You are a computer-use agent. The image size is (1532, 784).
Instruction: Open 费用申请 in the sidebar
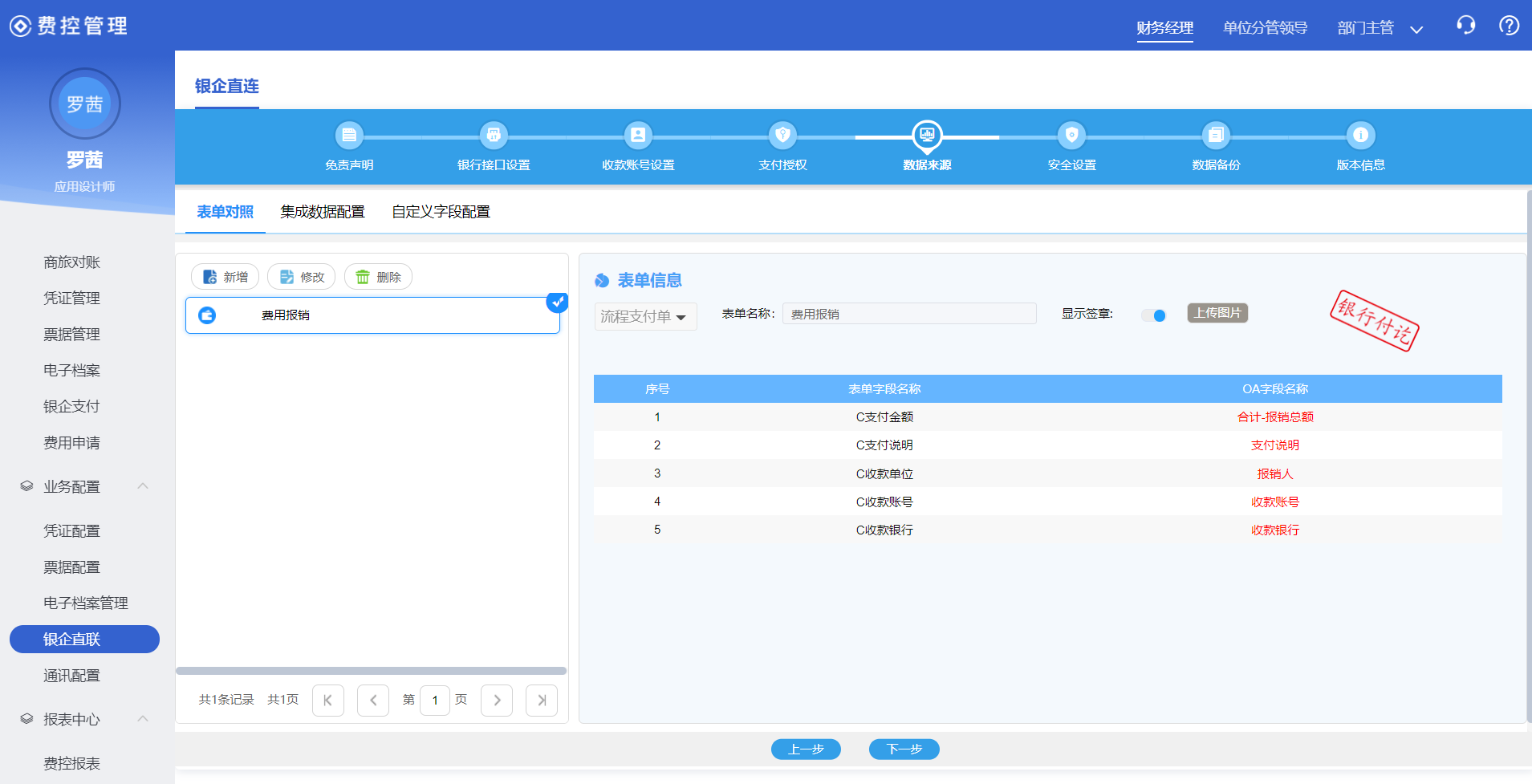[71, 443]
